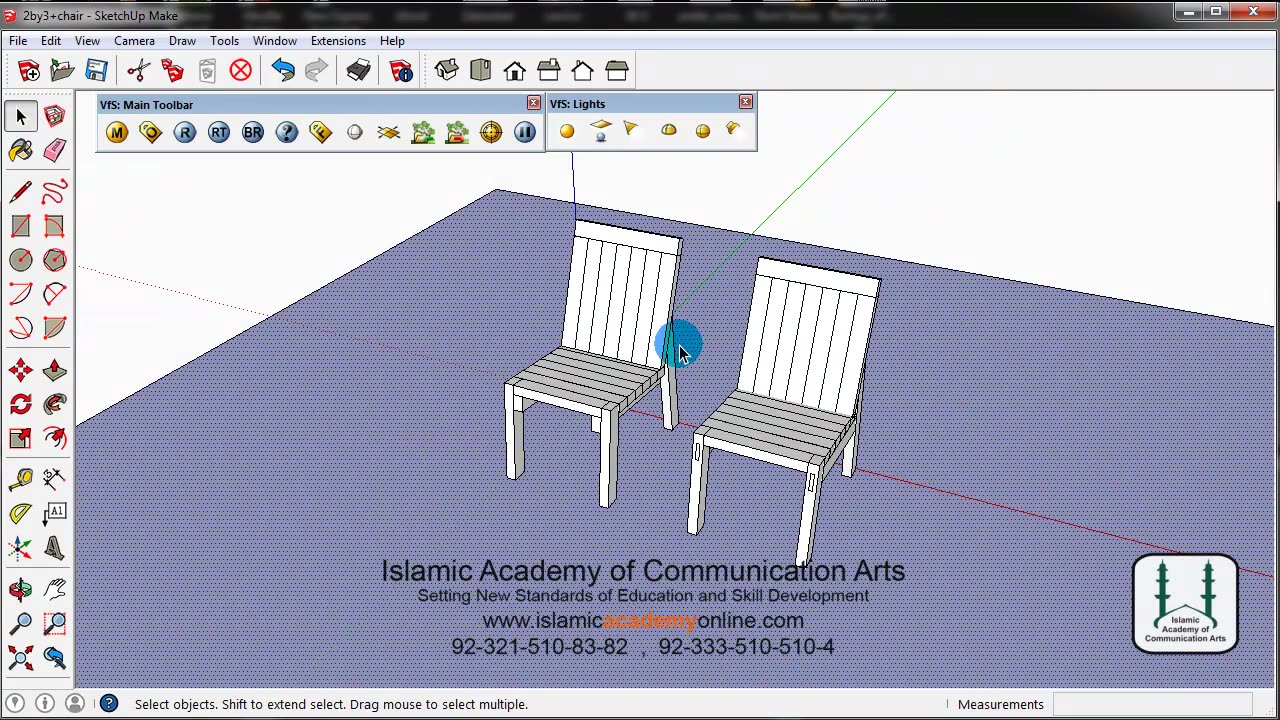This screenshot has width=1280, height=720.
Task: Click the Make Component tool
Action: [x=55, y=117]
